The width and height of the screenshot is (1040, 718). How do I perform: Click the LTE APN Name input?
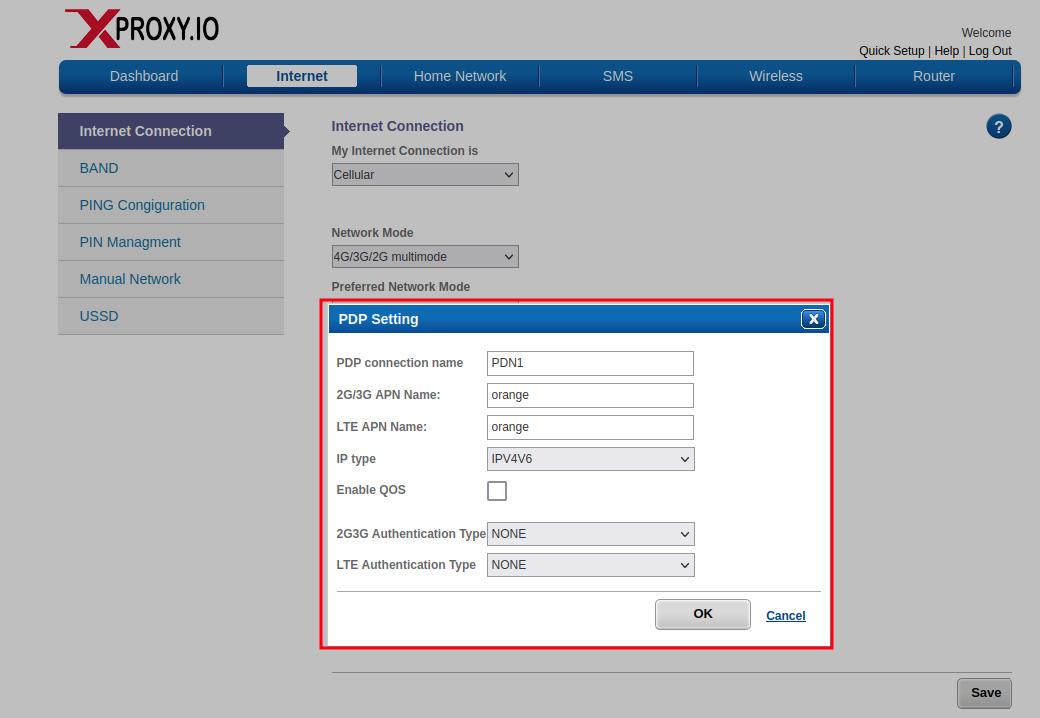pos(590,427)
